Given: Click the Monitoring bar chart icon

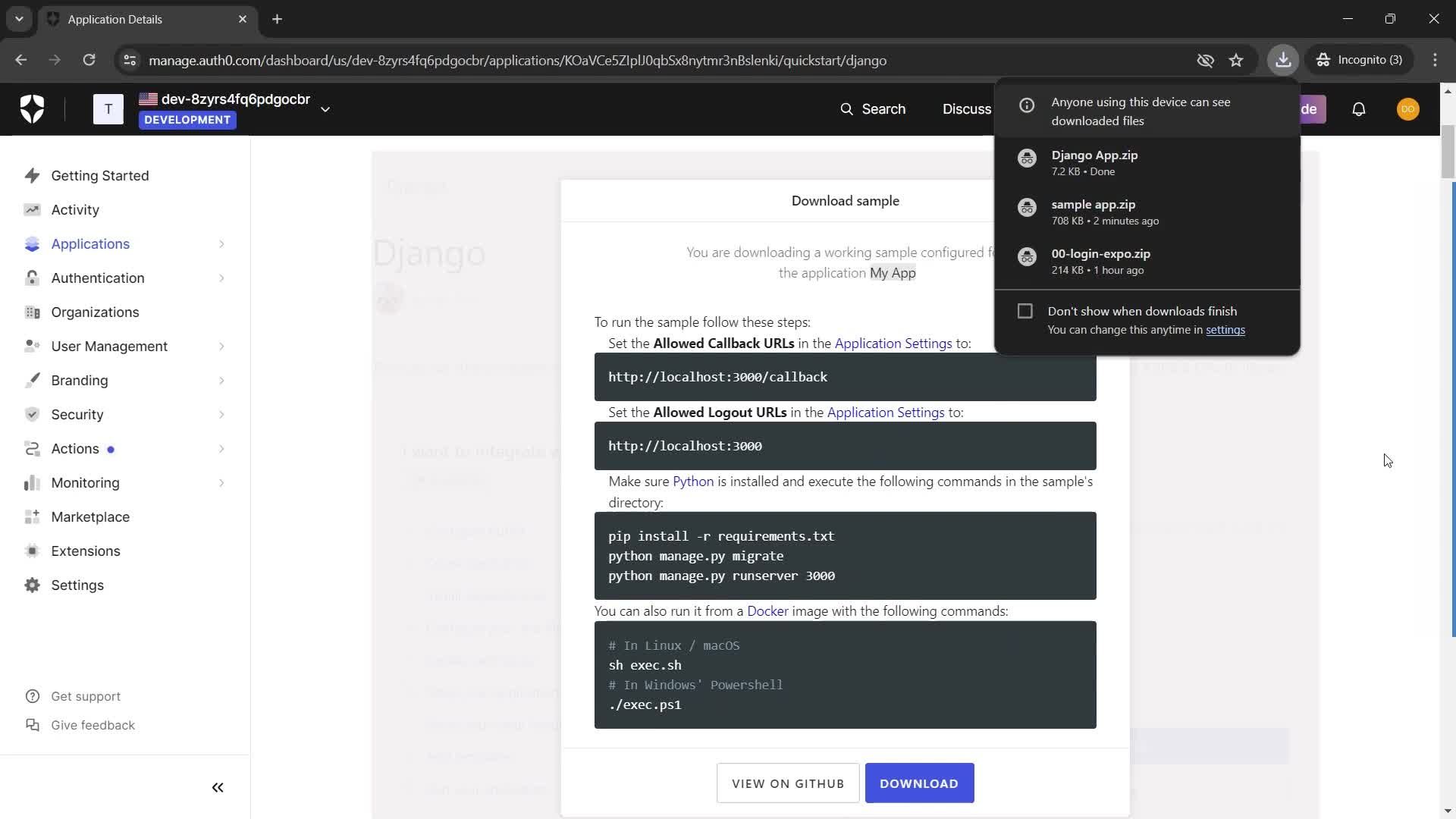Looking at the screenshot, I should click(32, 483).
